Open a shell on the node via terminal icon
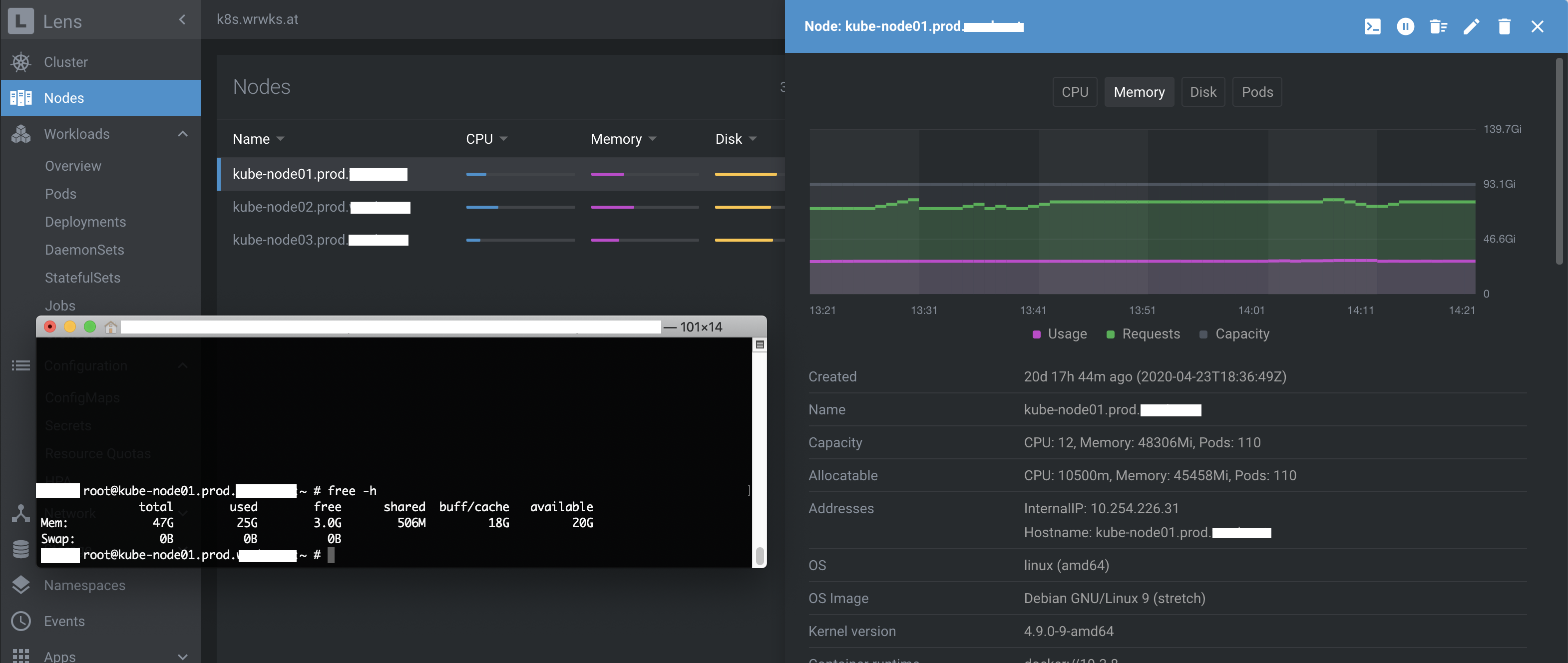Image resolution: width=1568 pixels, height=663 pixels. pos(1373,27)
